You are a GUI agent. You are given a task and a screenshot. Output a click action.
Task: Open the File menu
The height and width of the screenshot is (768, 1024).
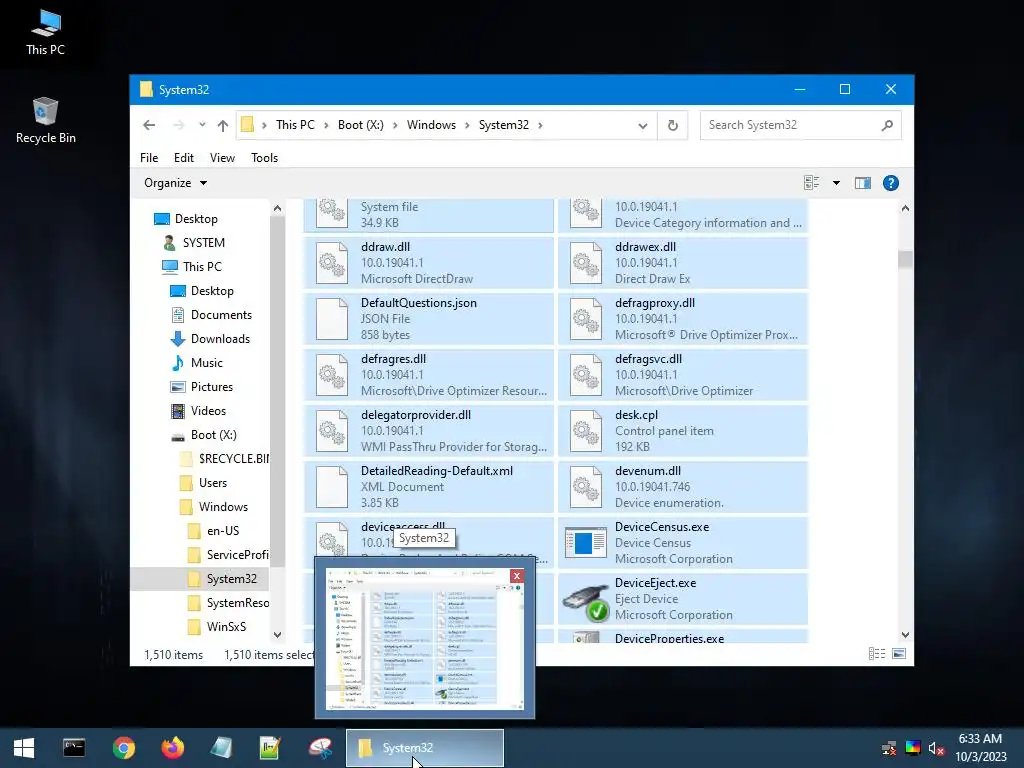coord(149,157)
